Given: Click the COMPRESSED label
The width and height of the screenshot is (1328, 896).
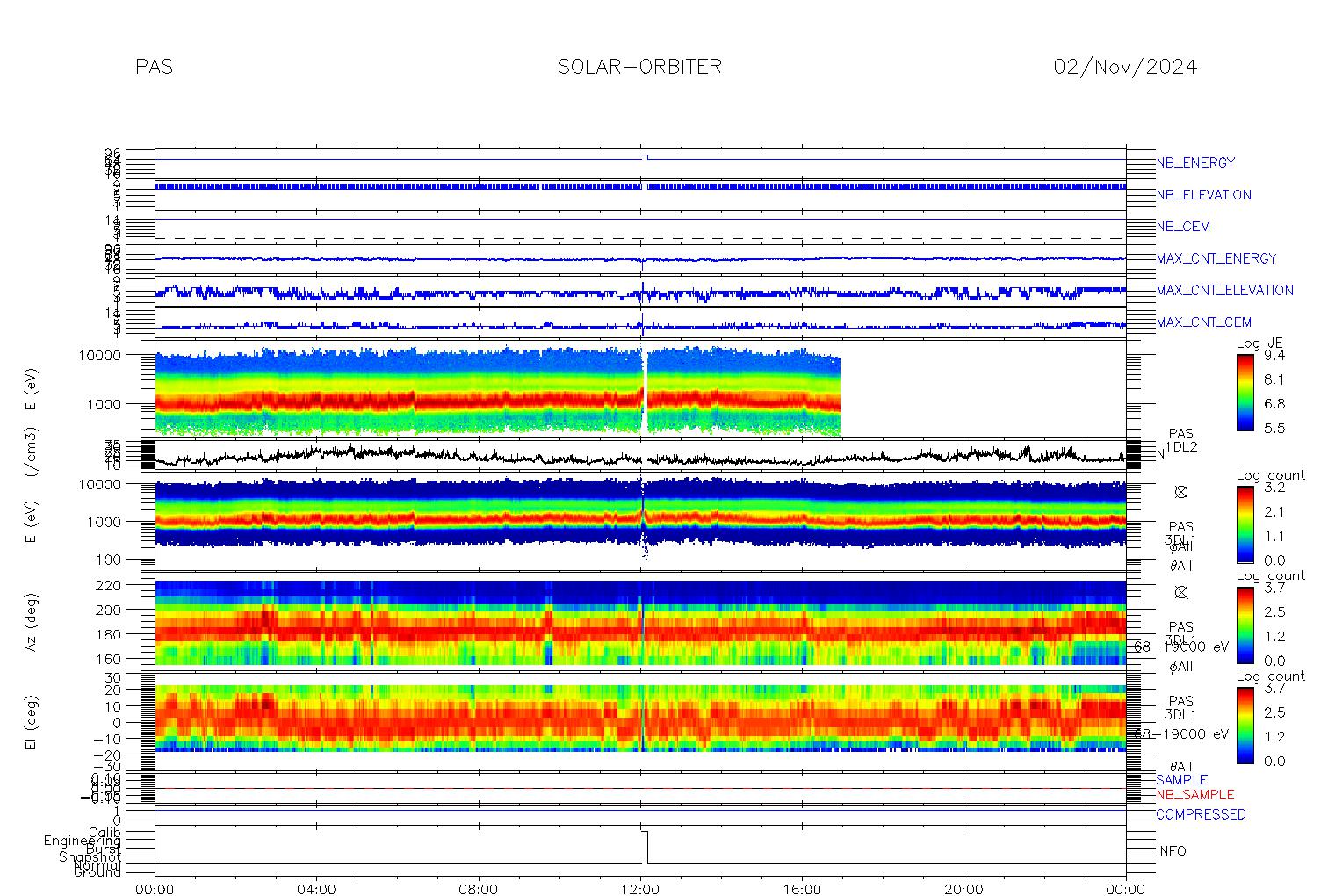Looking at the screenshot, I should click(1201, 815).
